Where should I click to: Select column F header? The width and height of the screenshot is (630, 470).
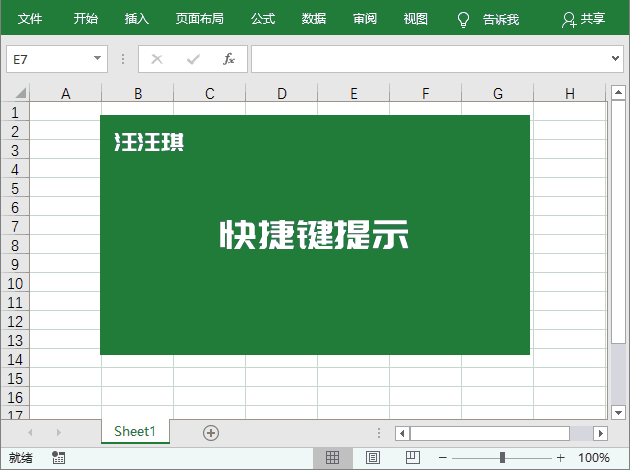coord(425,93)
